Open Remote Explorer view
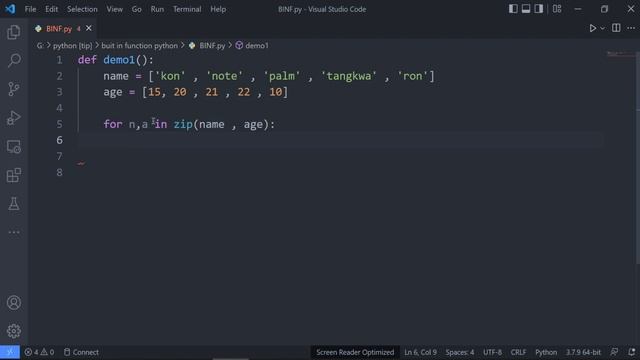 click(13, 147)
